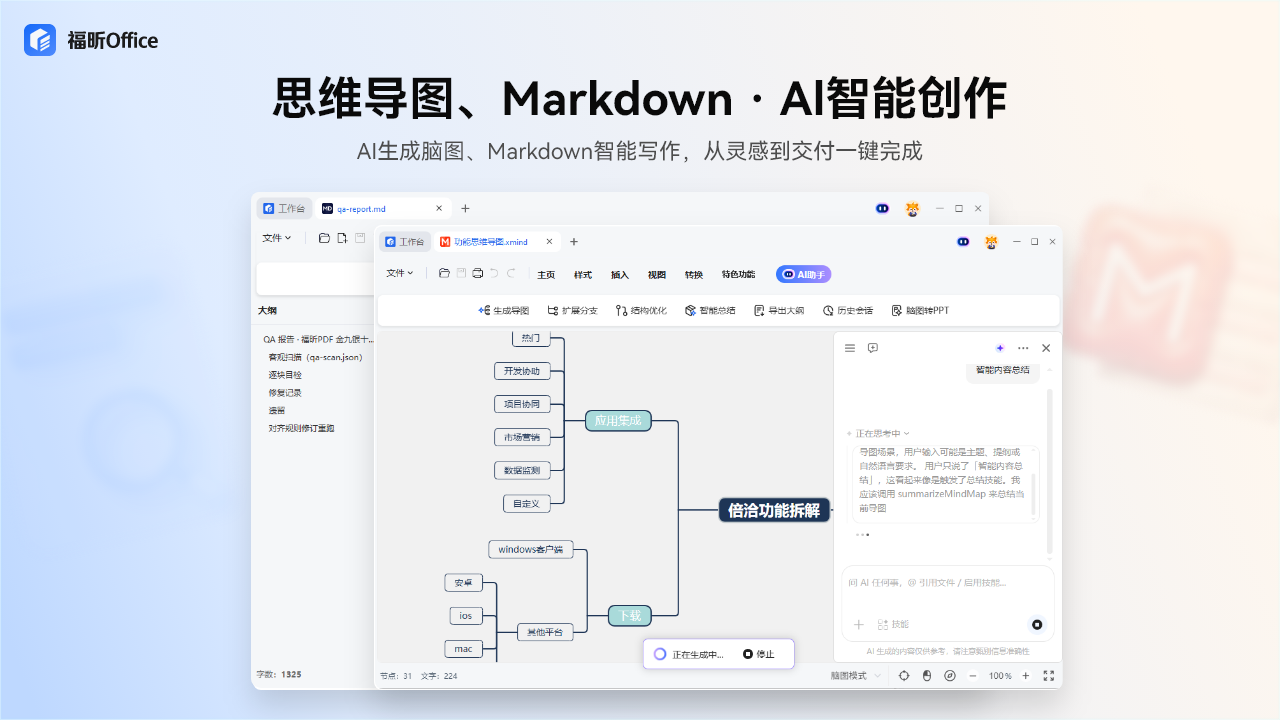Collapse the 正在思考中 reasoning section

[x=878, y=434]
